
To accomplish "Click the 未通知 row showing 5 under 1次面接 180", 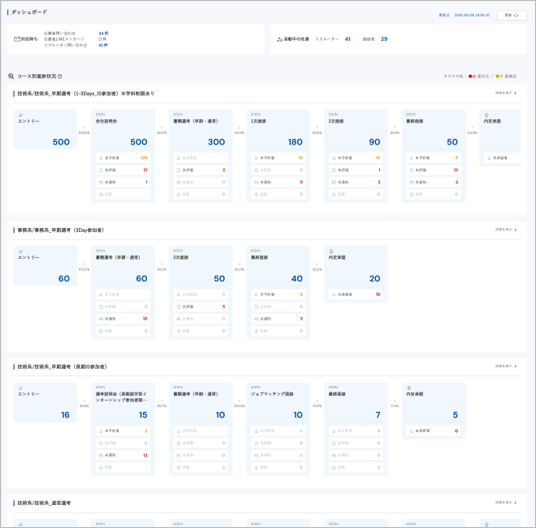I will pyautogui.click(x=278, y=182).
